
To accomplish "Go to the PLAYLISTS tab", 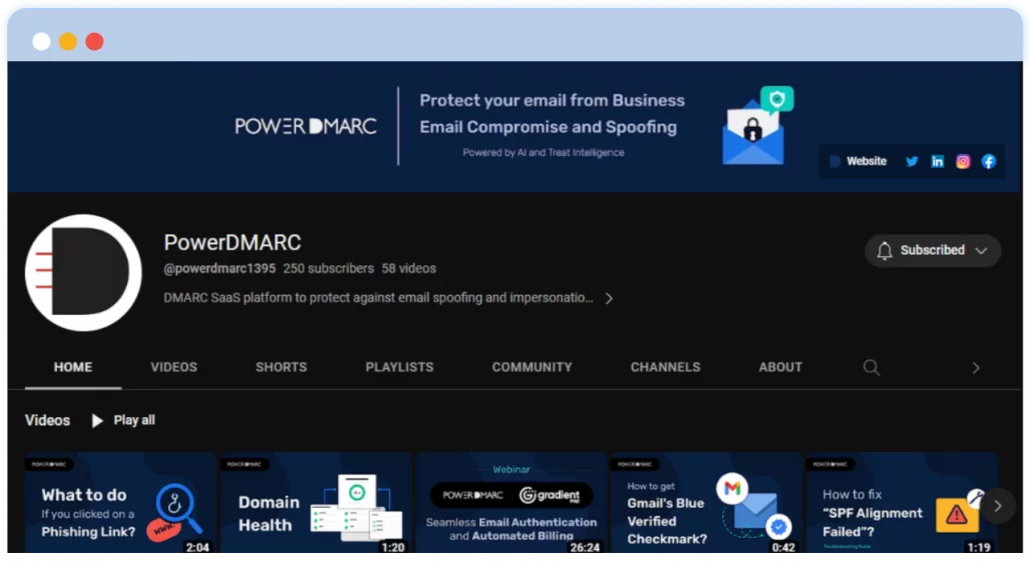I will pyautogui.click(x=399, y=367).
